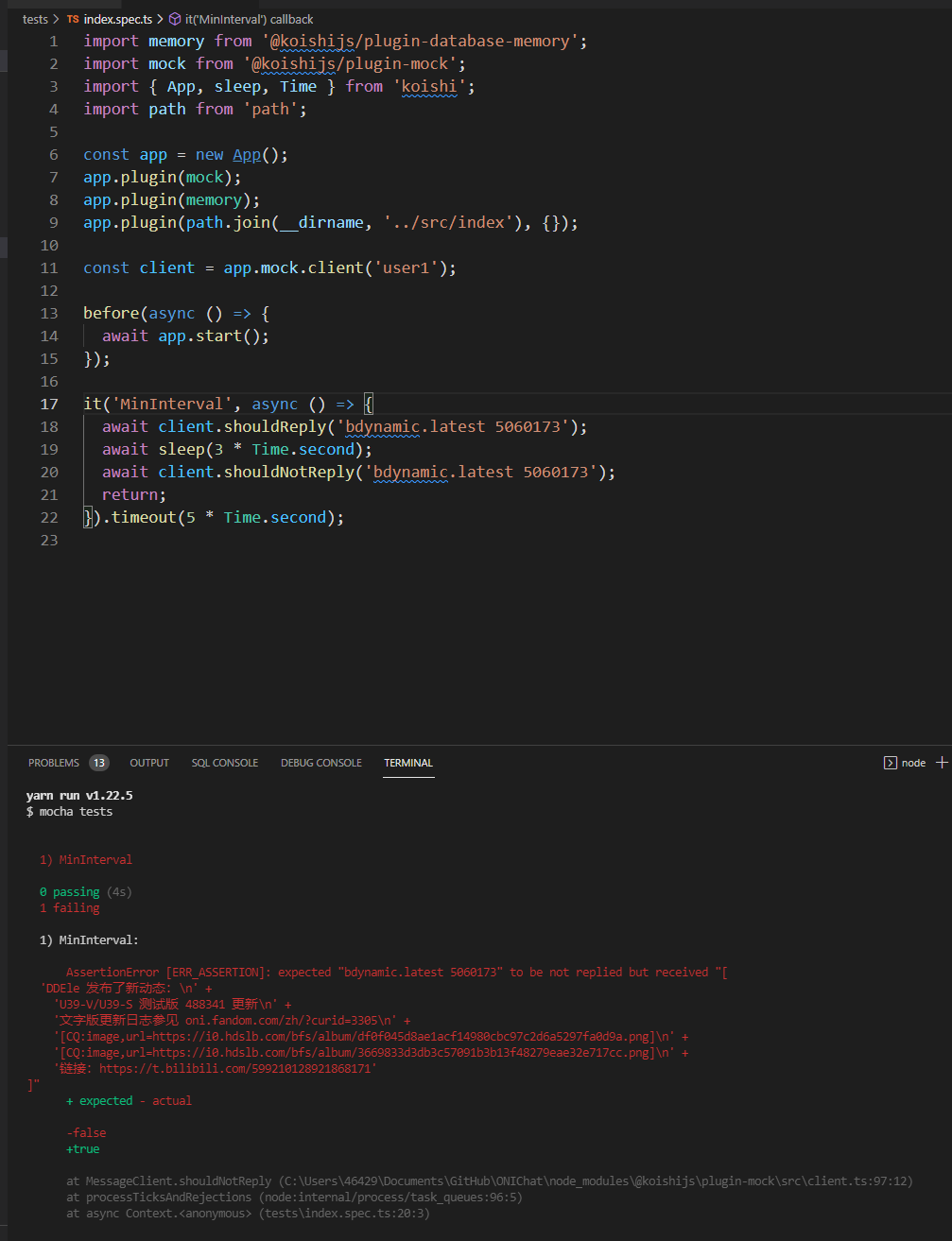Open the DEBUG CONSOLE panel tab
This screenshot has width=952, height=1241.
pos(321,763)
